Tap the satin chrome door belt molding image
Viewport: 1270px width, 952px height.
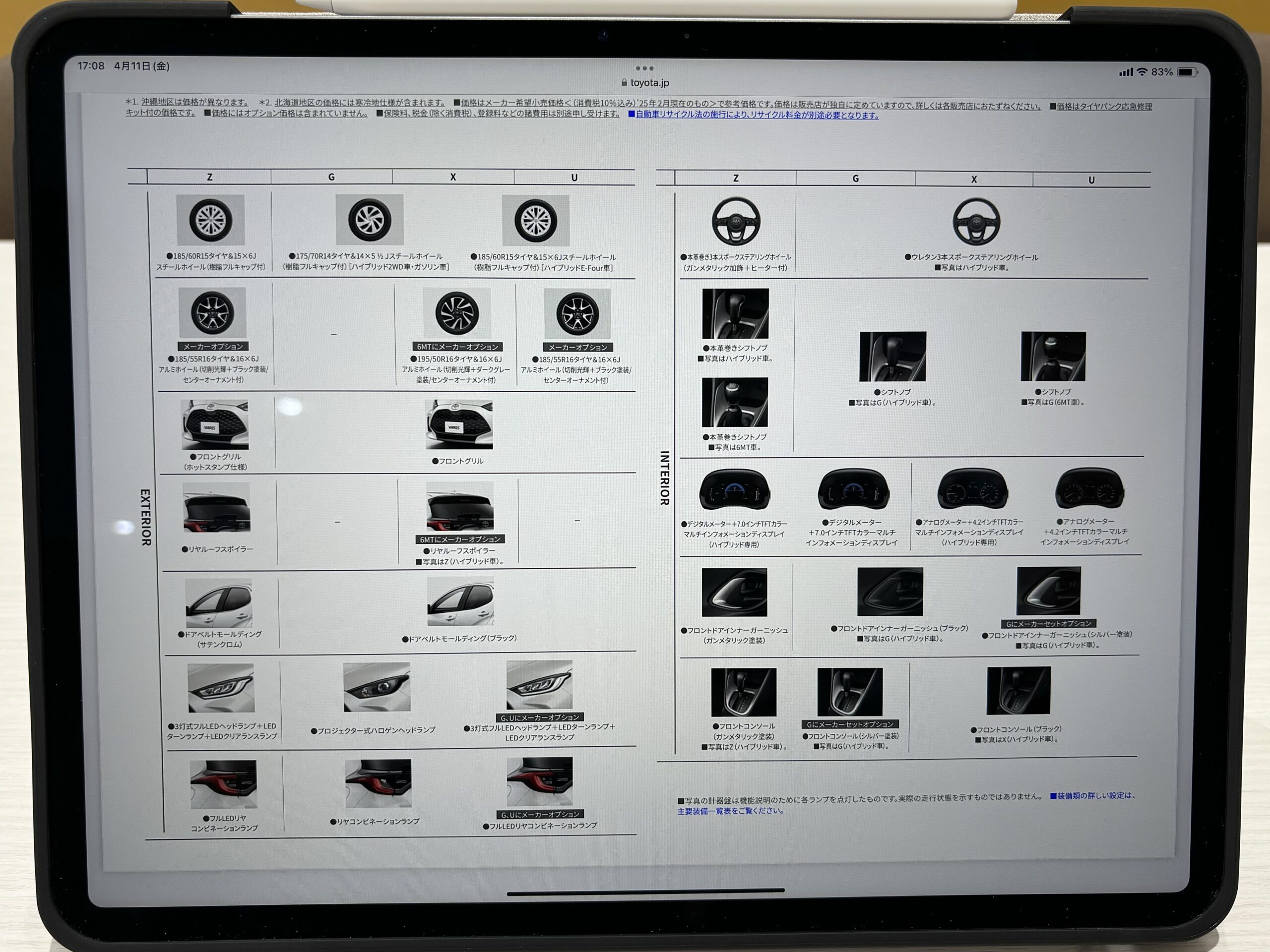tap(218, 603)
